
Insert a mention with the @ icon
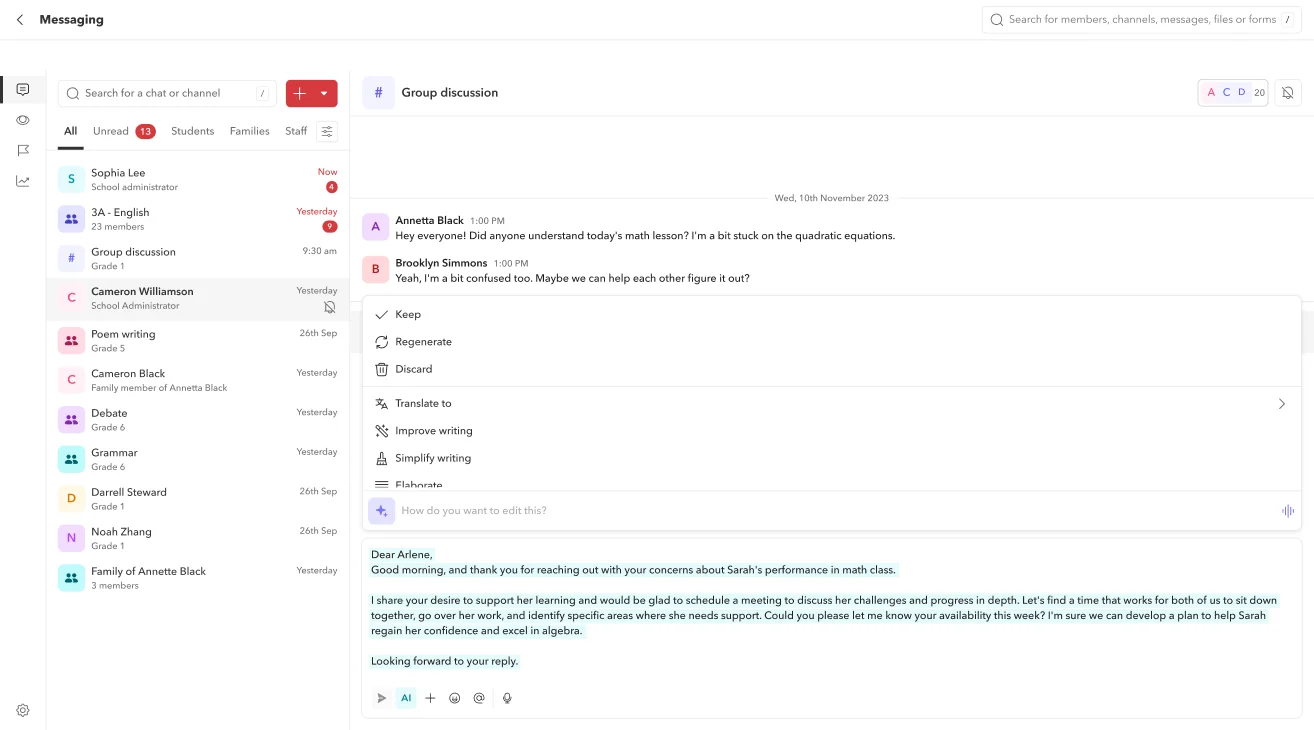coord(479,698)
